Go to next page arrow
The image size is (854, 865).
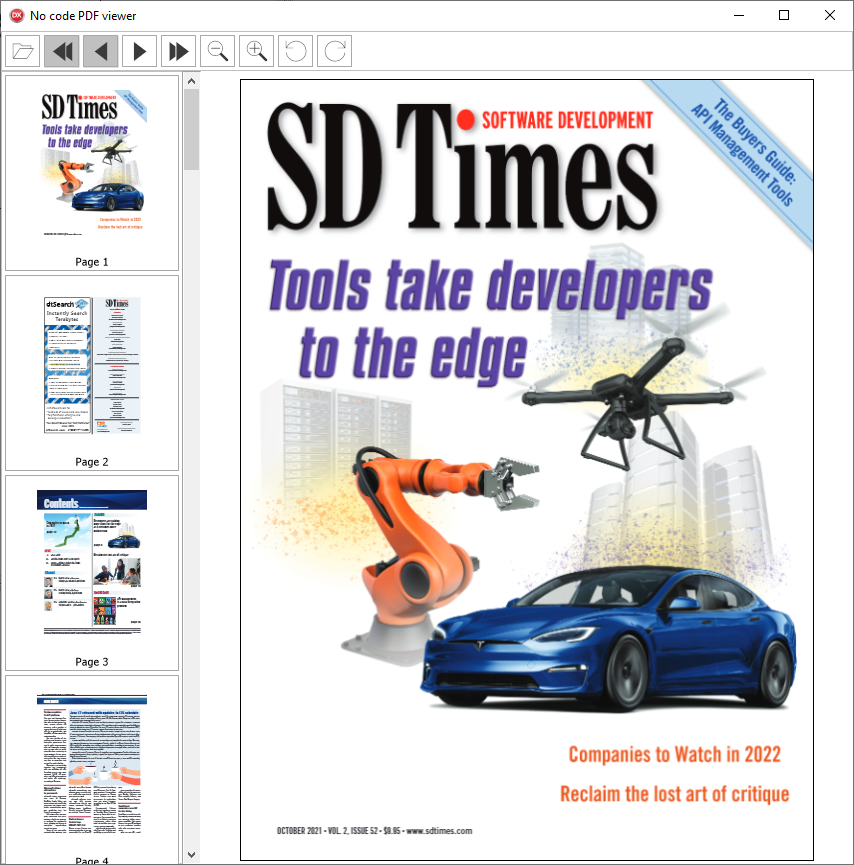[x=140, y=51]
